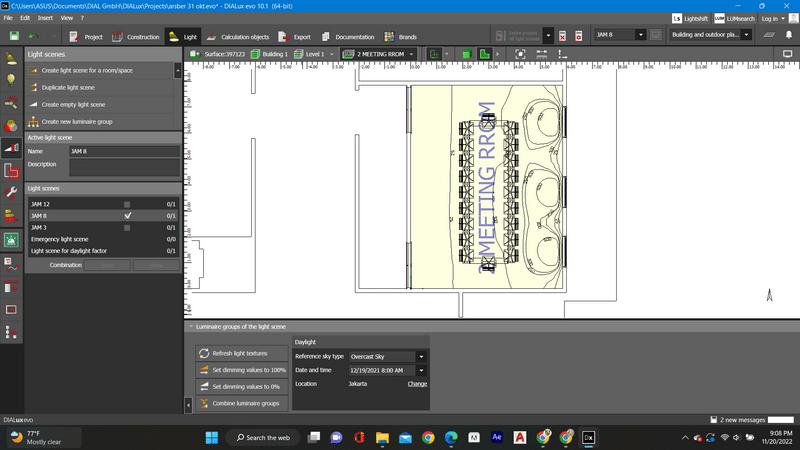The width and height of the screenshot is (800, 450).
Task: Enable the JAM 3 light scene checkbox
Action: (127, 228)
